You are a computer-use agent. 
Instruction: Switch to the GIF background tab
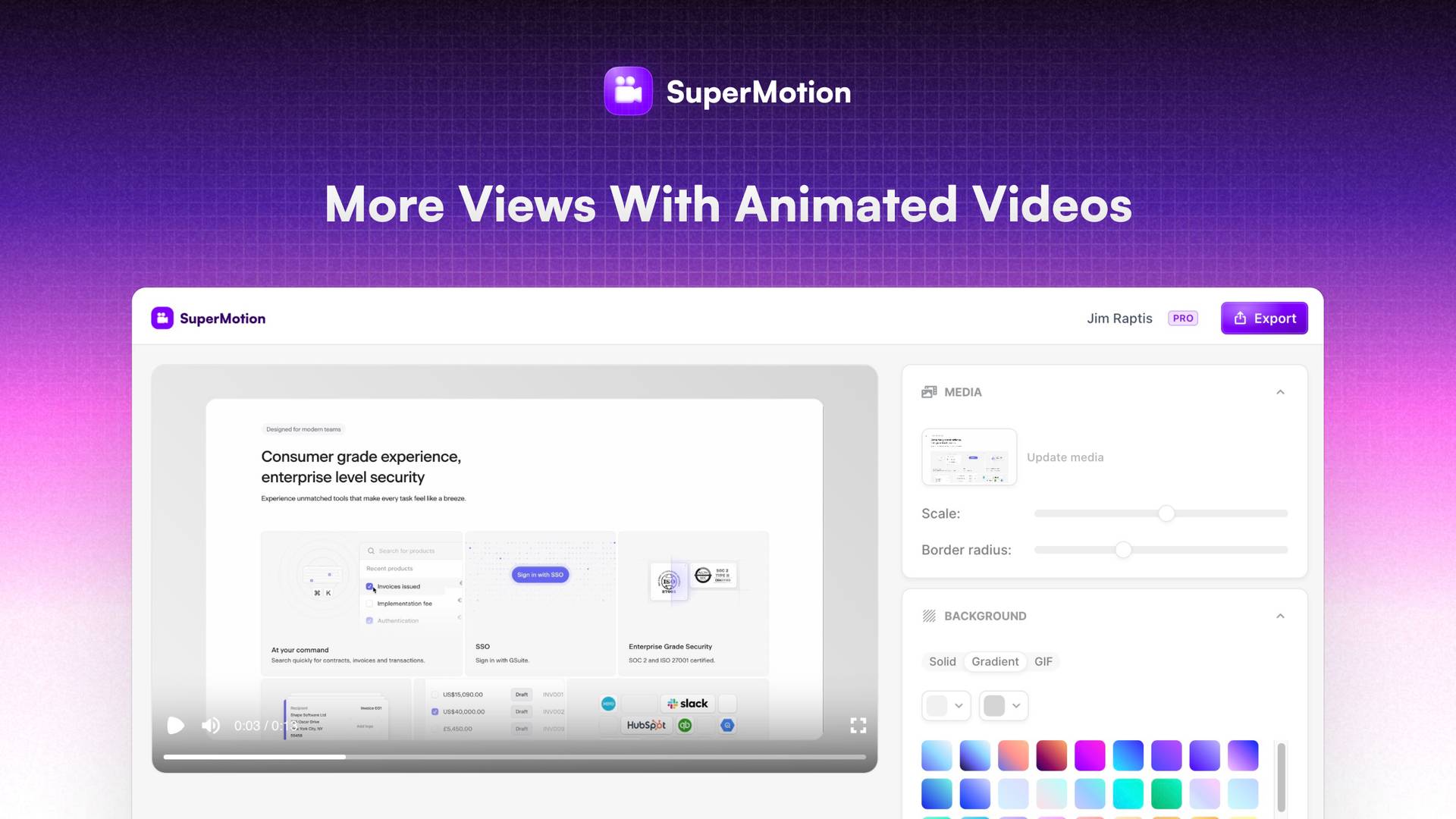click(x=1043, y=661)
